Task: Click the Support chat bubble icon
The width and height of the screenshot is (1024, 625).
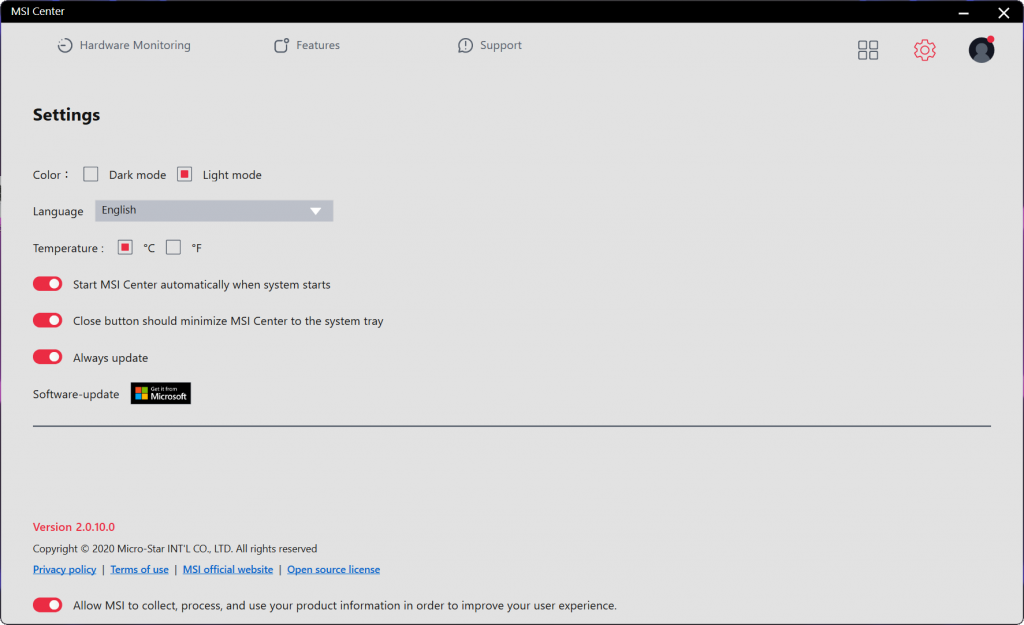Action: point(465,46)
